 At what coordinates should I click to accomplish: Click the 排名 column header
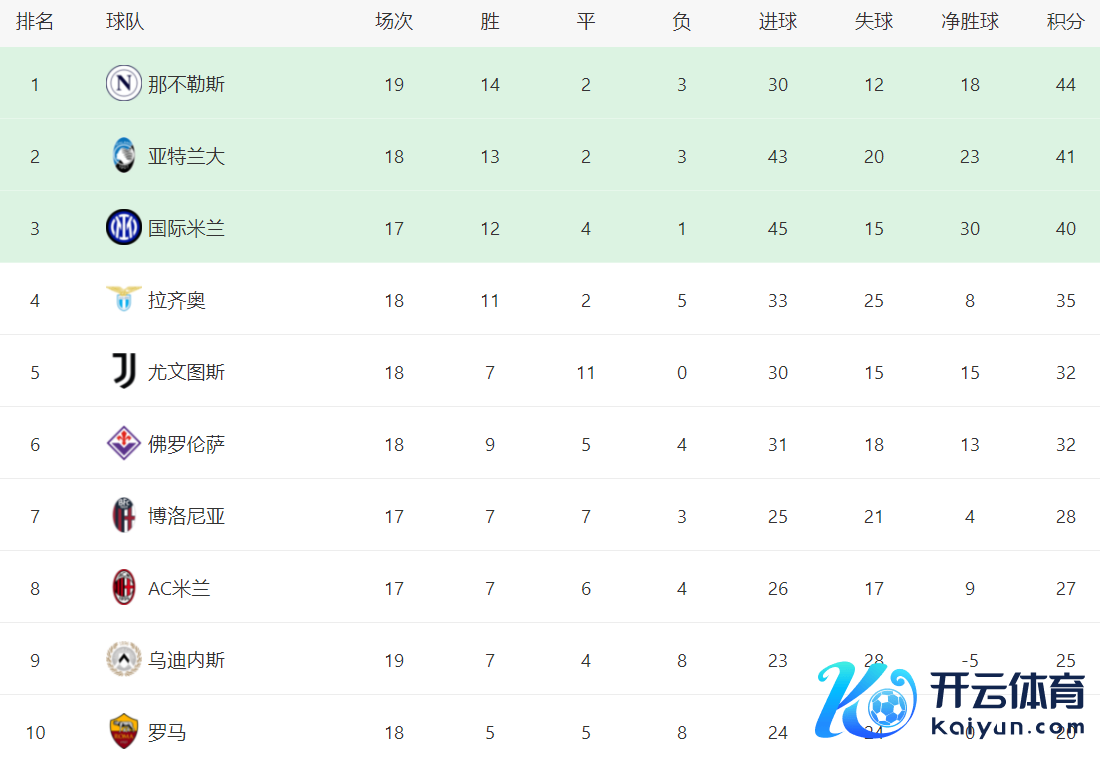click(x=35, y=22)
